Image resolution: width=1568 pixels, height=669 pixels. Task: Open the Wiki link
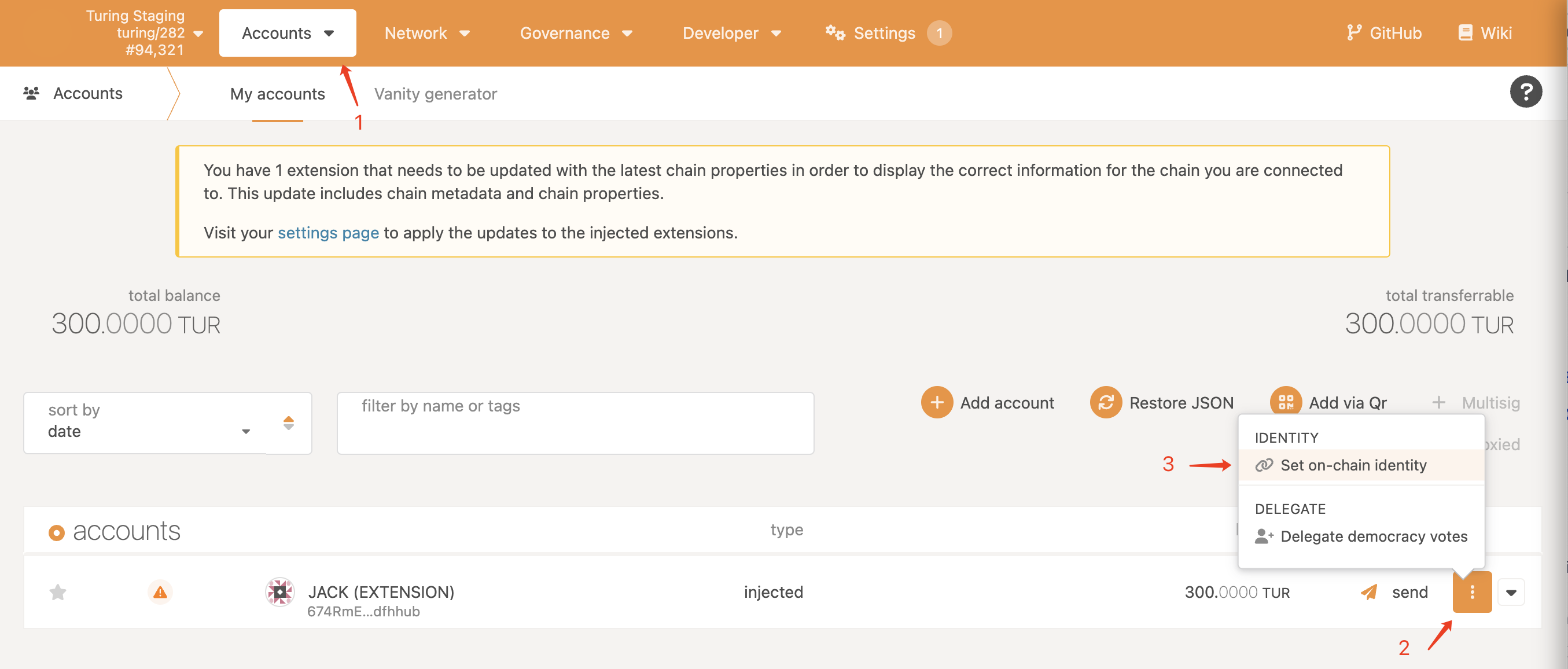click(x=1485, y=33)
